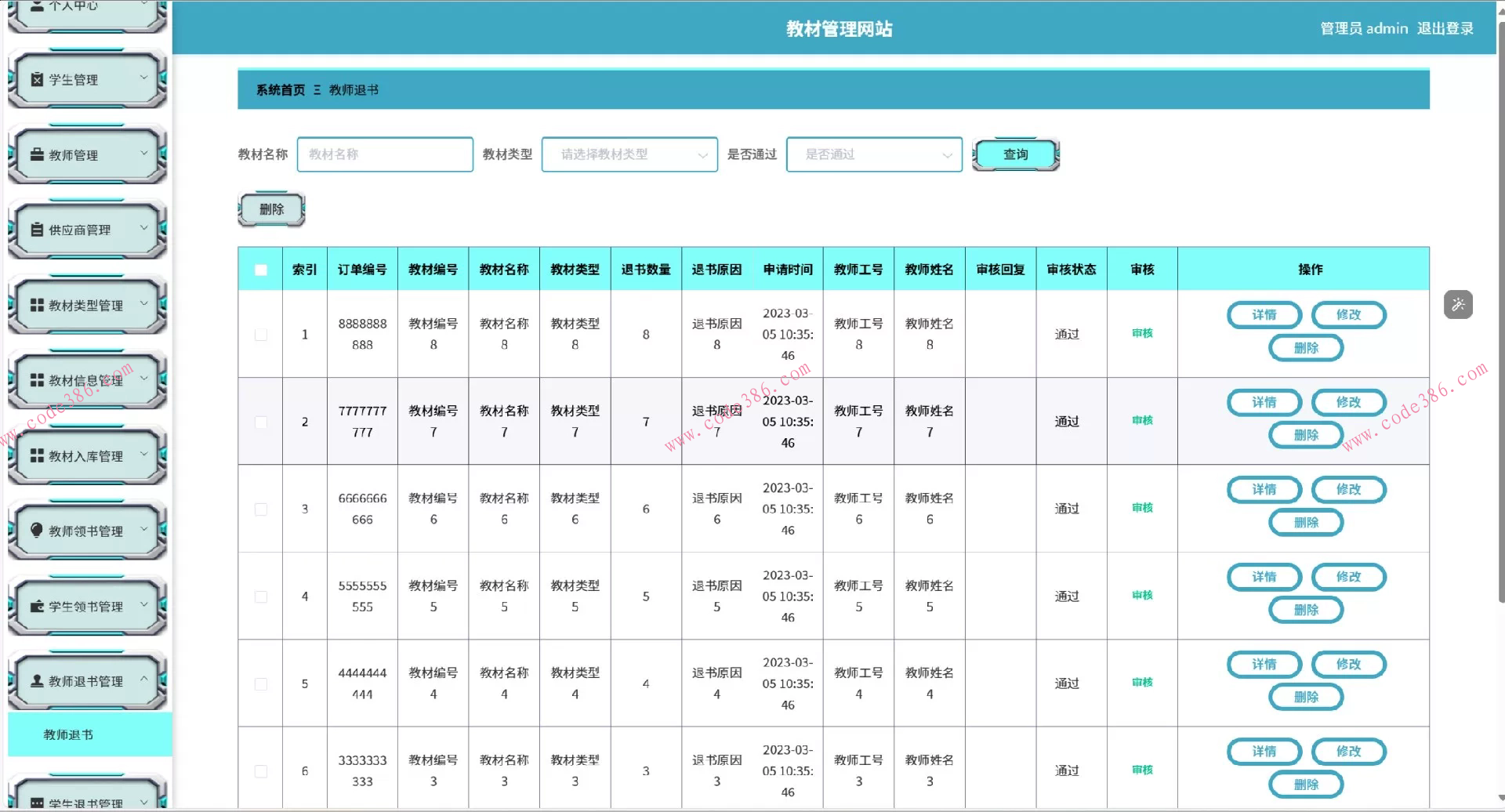Screen dimensions: 1505x812
Task: Collapse the 教师退书管理 menu chevron
Action: (144, 680)
